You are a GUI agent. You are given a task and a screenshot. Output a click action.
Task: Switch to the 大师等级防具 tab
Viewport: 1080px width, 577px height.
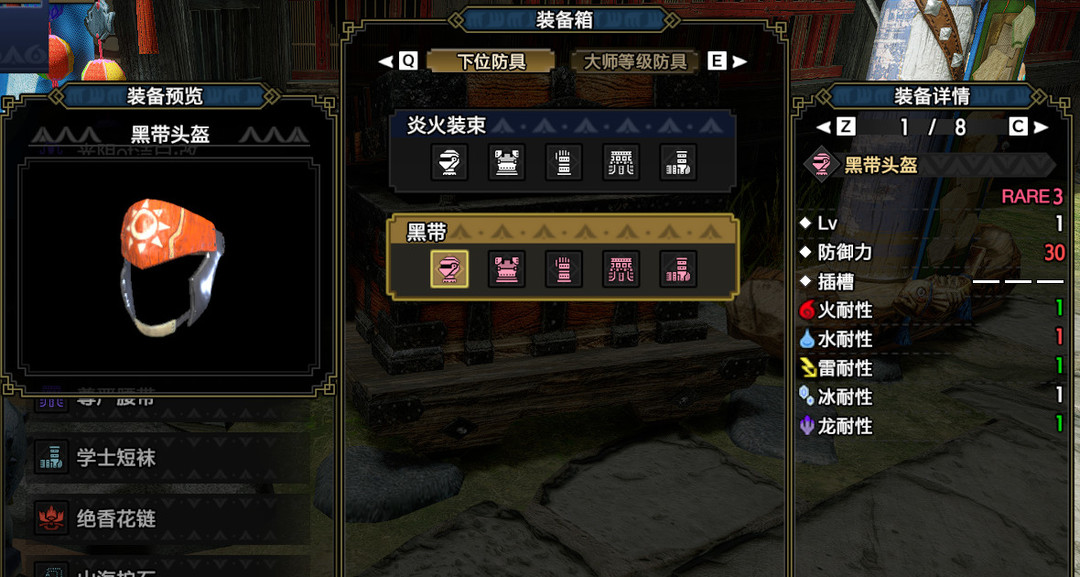[x=635, y=61]
